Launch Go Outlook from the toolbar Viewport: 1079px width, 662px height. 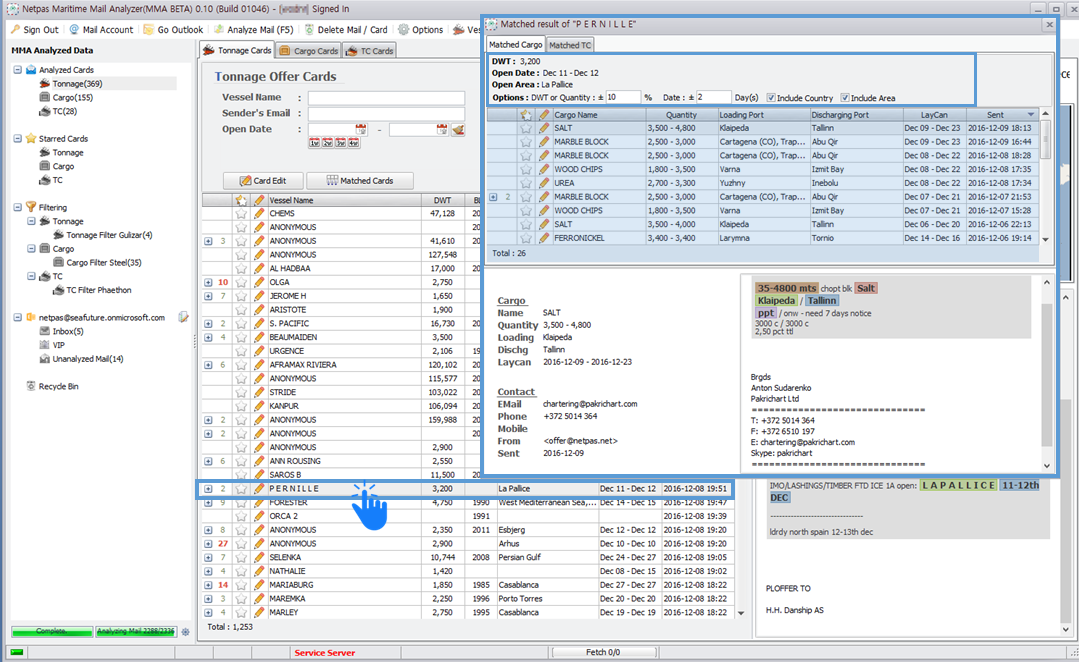coord(173,30)
